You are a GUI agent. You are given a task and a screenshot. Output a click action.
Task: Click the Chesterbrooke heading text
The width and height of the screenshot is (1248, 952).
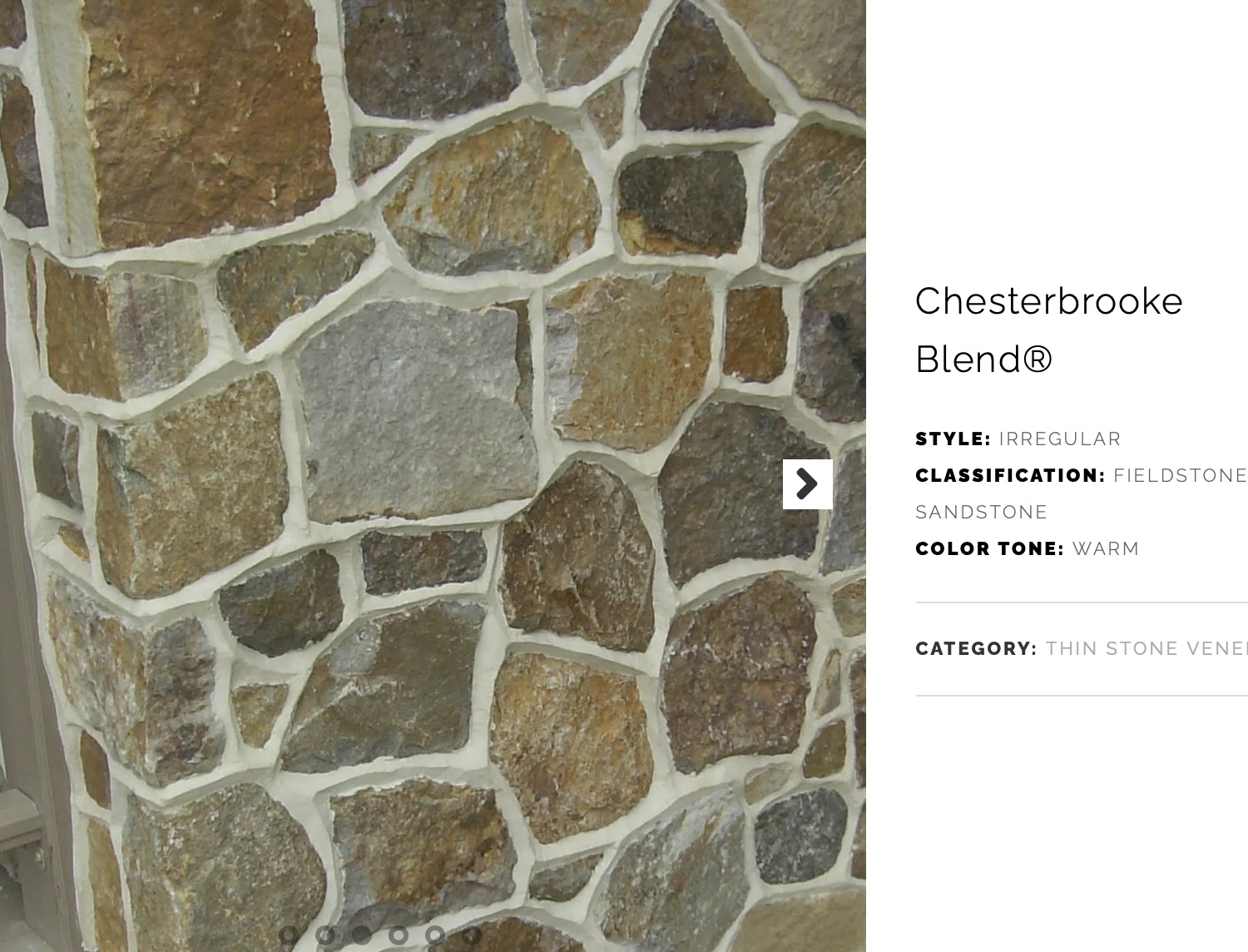[1049, 301]
